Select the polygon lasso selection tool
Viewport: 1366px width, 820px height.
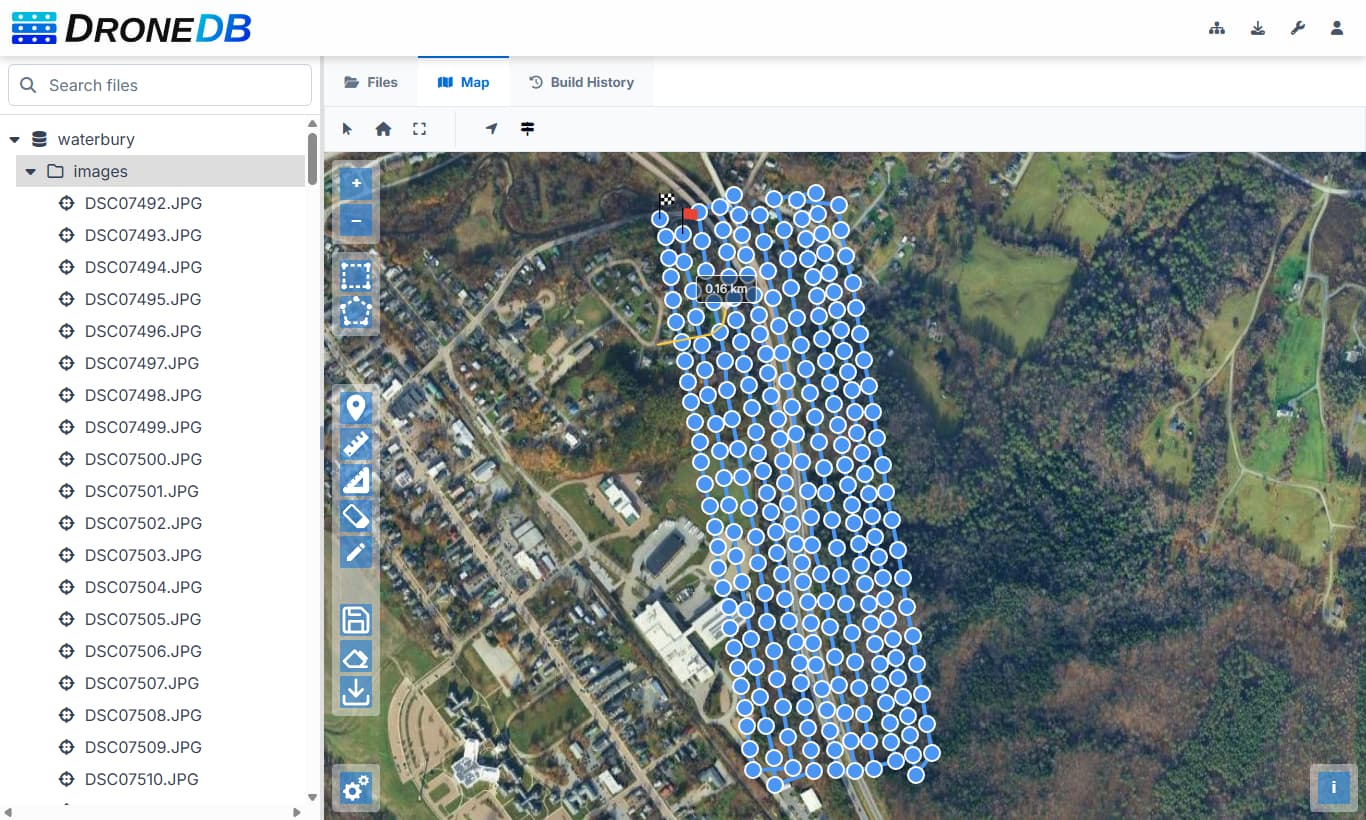pyautogui.click(x=356, y=313)
